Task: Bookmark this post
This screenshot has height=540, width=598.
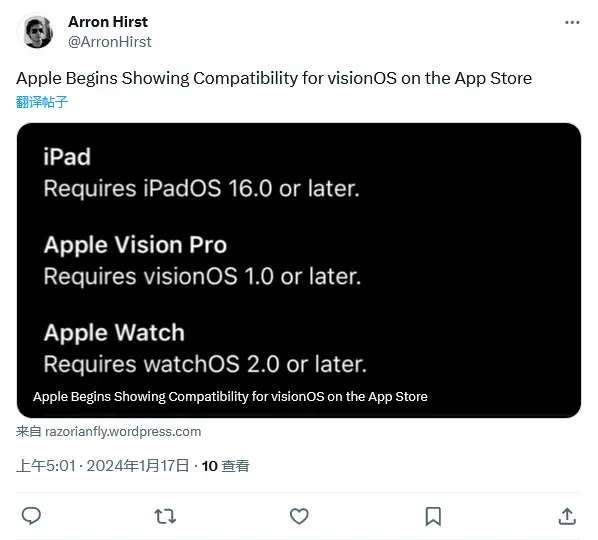Action: [433, 516]
